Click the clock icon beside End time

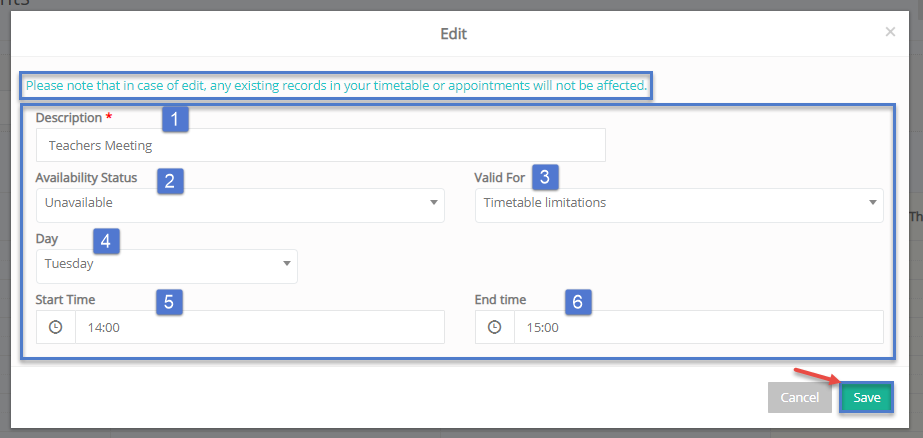click(495, 327)
